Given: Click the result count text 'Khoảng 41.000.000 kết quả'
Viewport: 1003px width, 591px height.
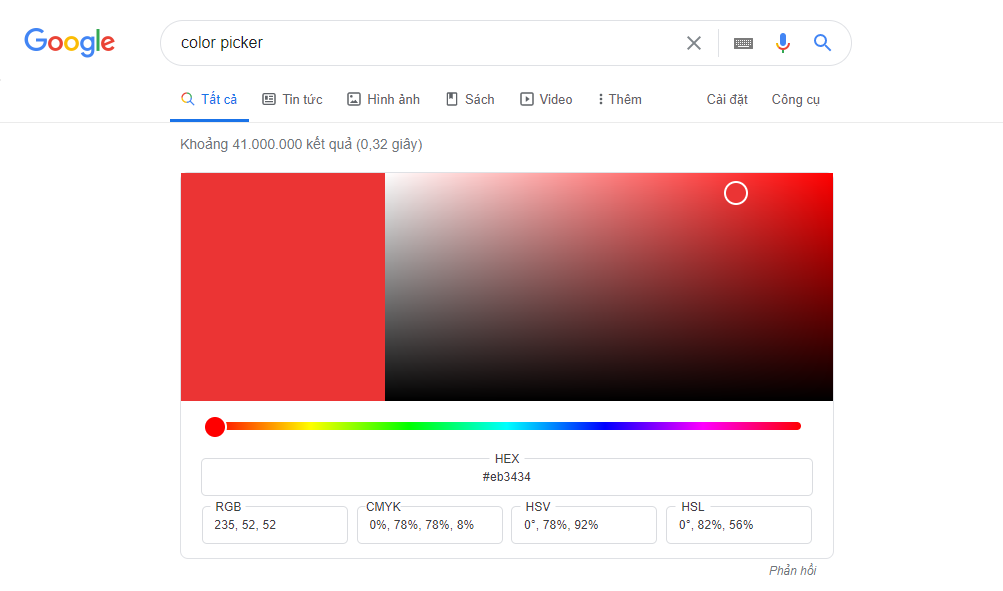Looking at the screenshot, I should (x=266, y=145).
